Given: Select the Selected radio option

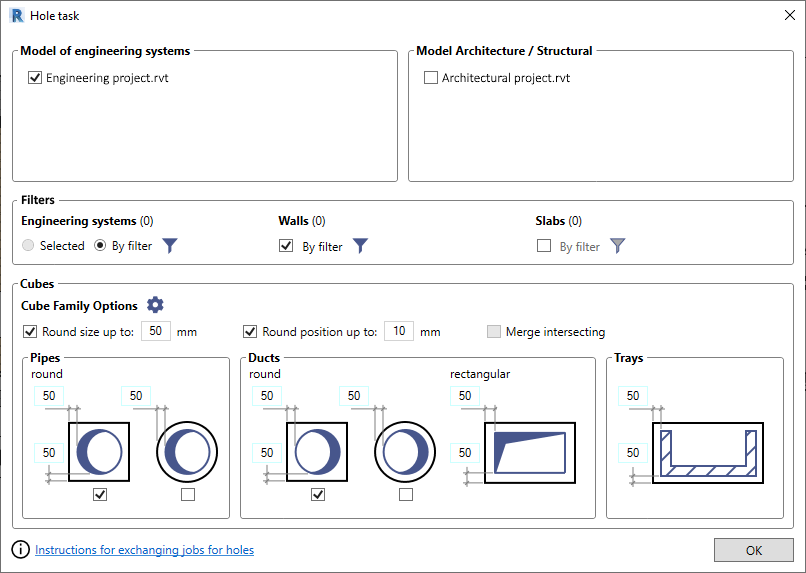Looking at the screenshot, I should click(x=28, y=246).
